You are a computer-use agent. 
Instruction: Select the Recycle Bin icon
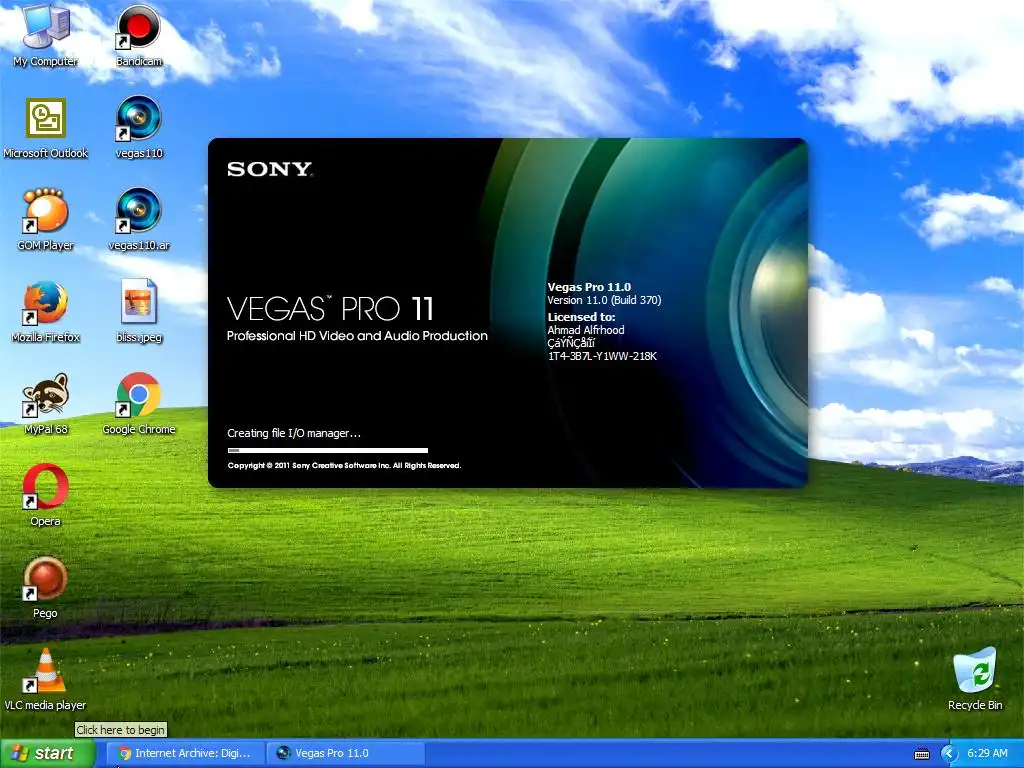[974, 679]
